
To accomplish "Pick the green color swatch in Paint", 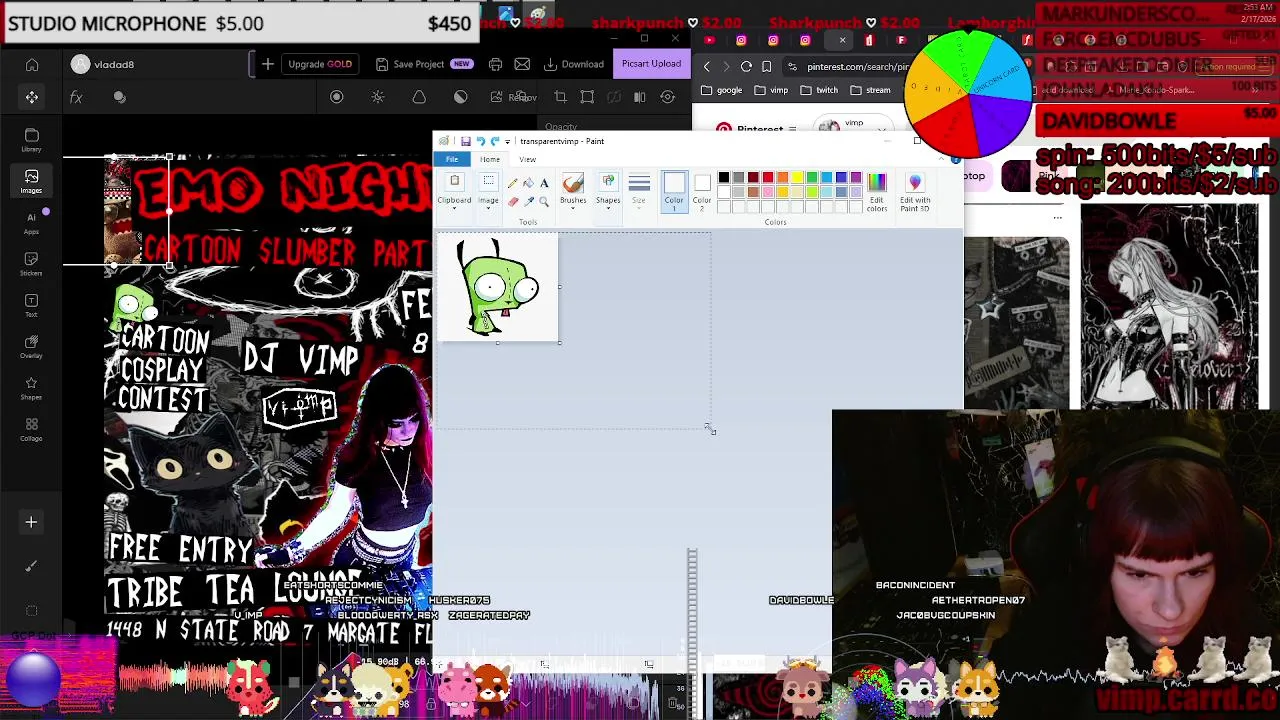I will [812, 178].
